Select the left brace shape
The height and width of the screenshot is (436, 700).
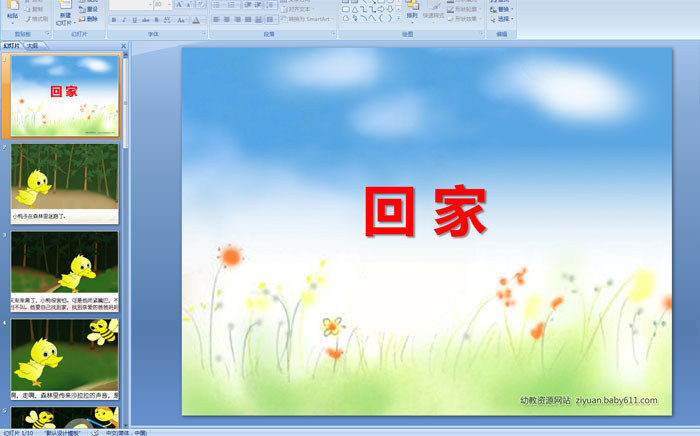click(381, 18)
